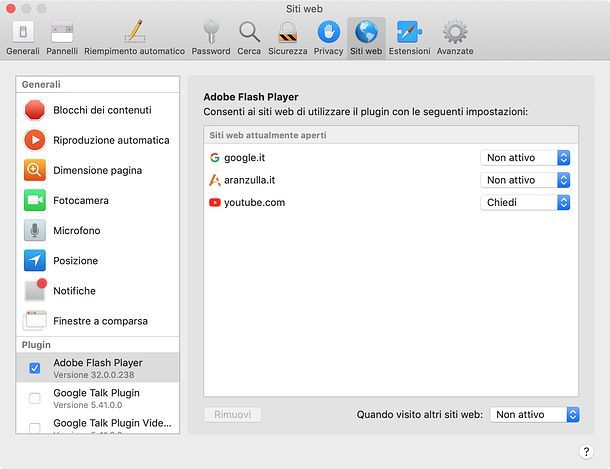Click the Finestre a comparsa label
The height and width of the screenshot is (469, 610).
click(100, 321)
